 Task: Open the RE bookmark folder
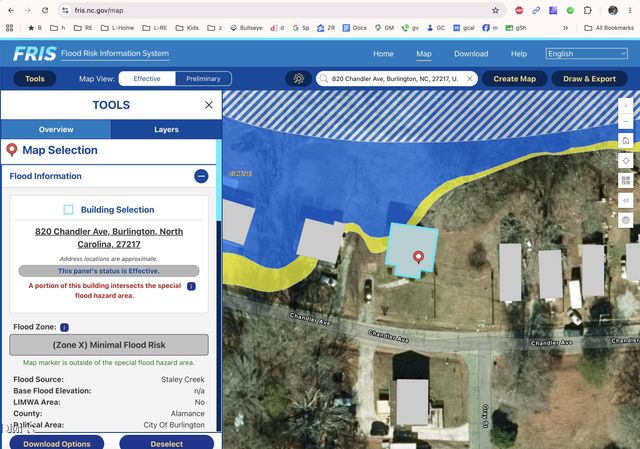(83, 28)
